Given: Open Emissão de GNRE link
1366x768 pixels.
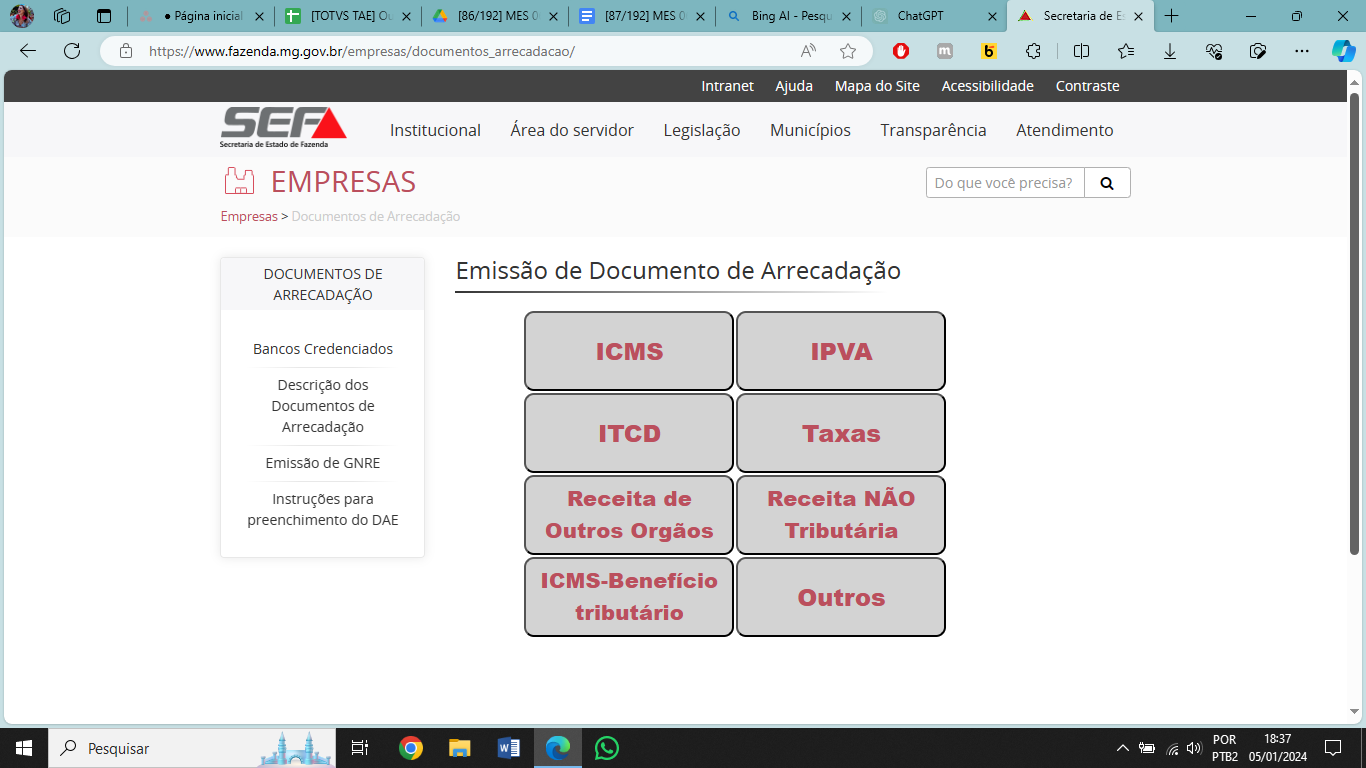Looking at the screenshot, I should coord(323,463).
